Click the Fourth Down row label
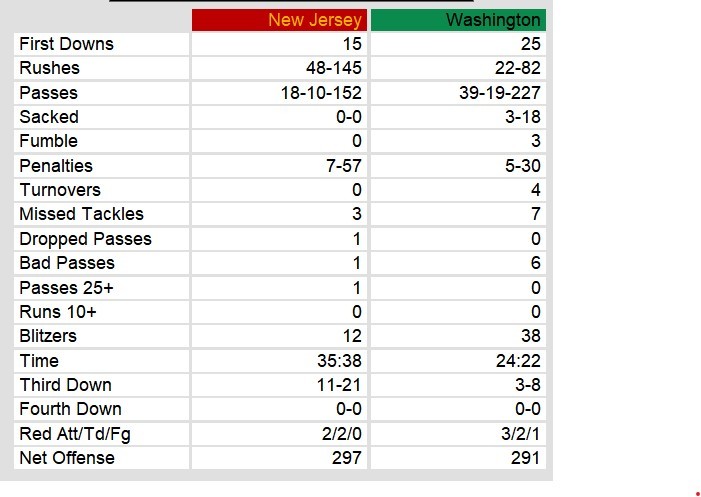This screenshot has width=701, height=497. coord(71,409)
